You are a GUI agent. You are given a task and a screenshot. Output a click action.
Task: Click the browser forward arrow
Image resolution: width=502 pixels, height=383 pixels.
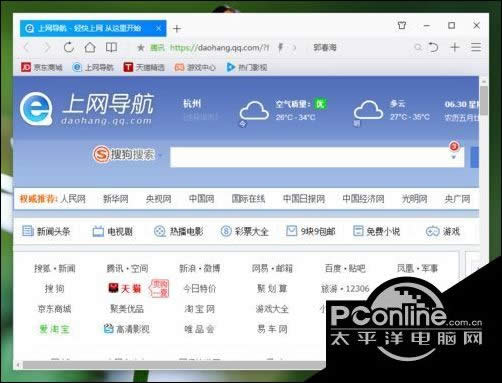(x=47, y=47)
